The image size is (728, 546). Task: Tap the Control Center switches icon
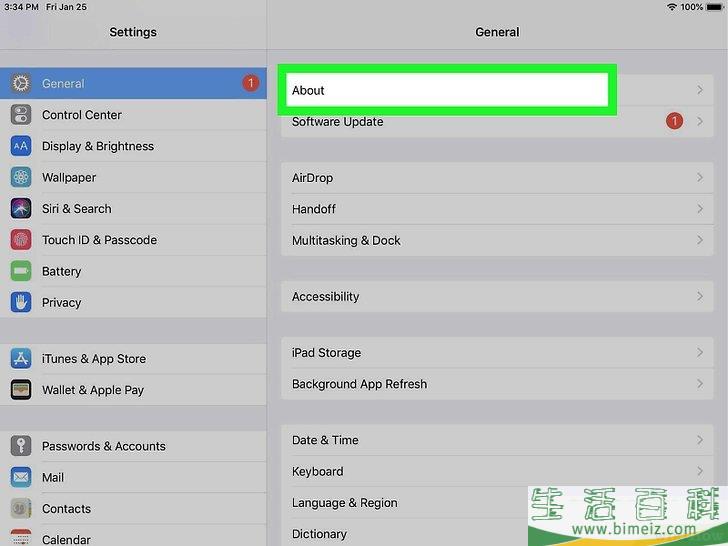pos(21,115)
